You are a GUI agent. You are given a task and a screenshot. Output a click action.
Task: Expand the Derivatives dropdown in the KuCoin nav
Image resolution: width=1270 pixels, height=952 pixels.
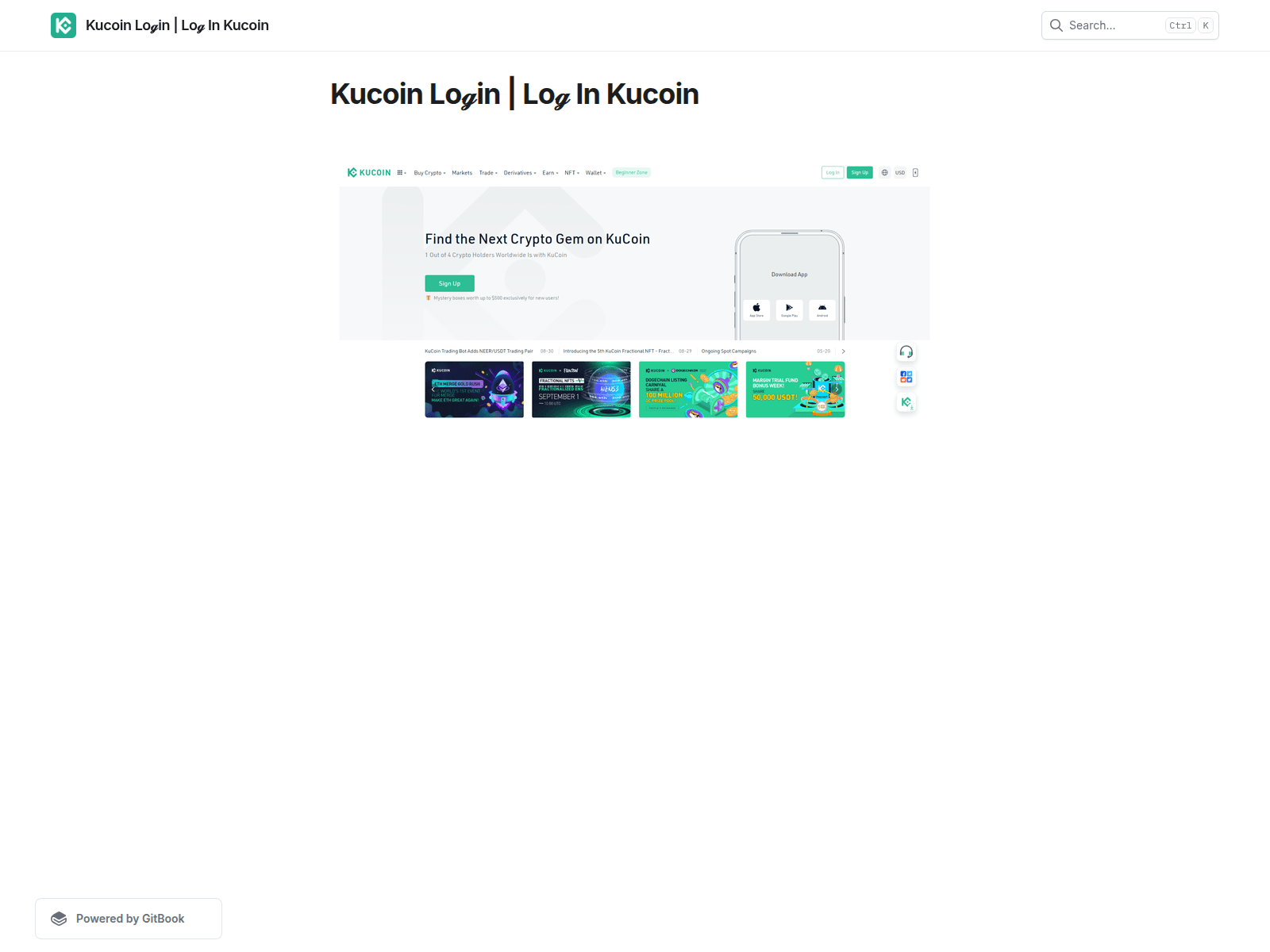tap(520, 172)
